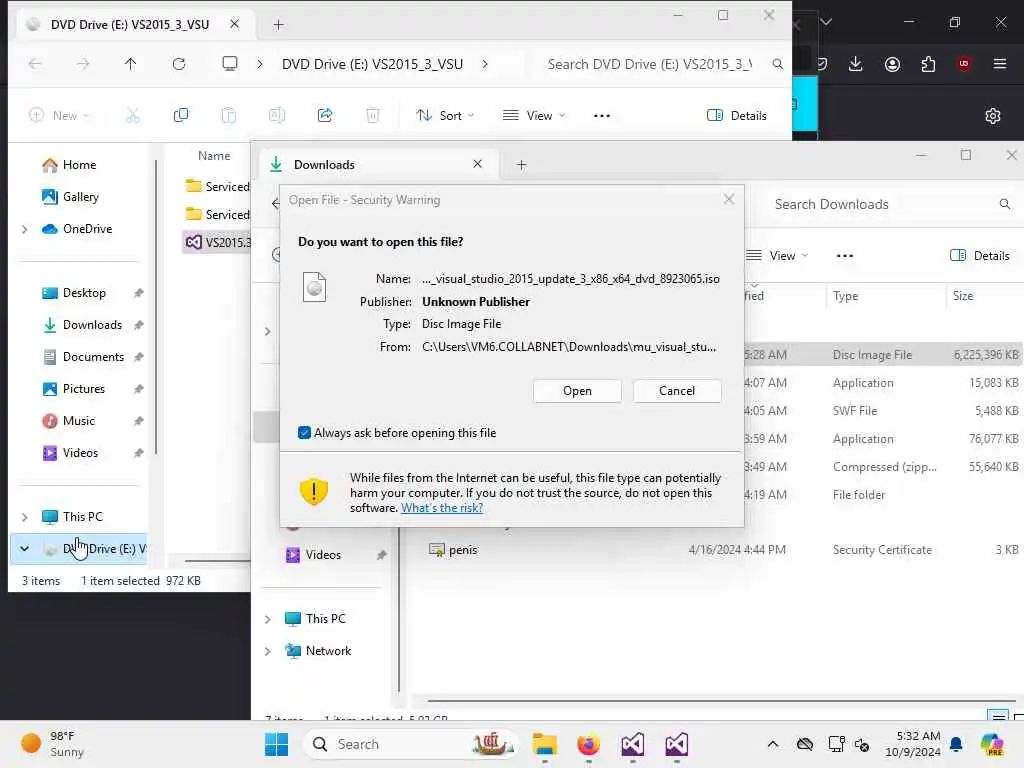Click the Search Downloads field
1024x768 pixels.
(887, 204)
